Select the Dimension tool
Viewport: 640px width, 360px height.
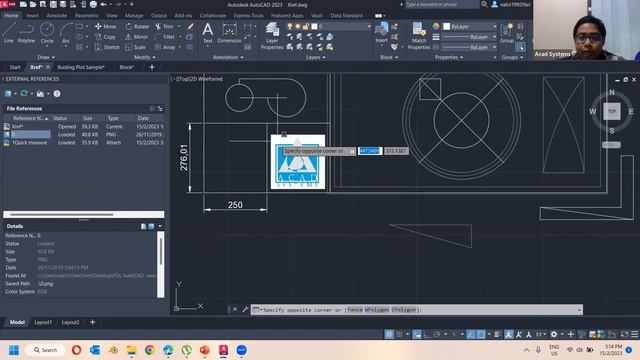229,33
